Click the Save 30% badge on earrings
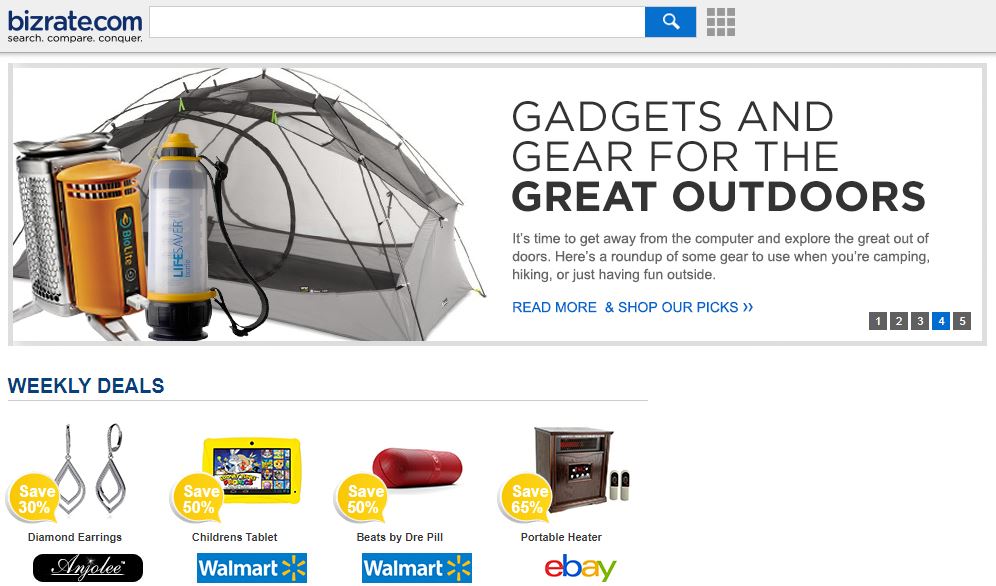Screen dimensions: 996x586 coord(34,499)
